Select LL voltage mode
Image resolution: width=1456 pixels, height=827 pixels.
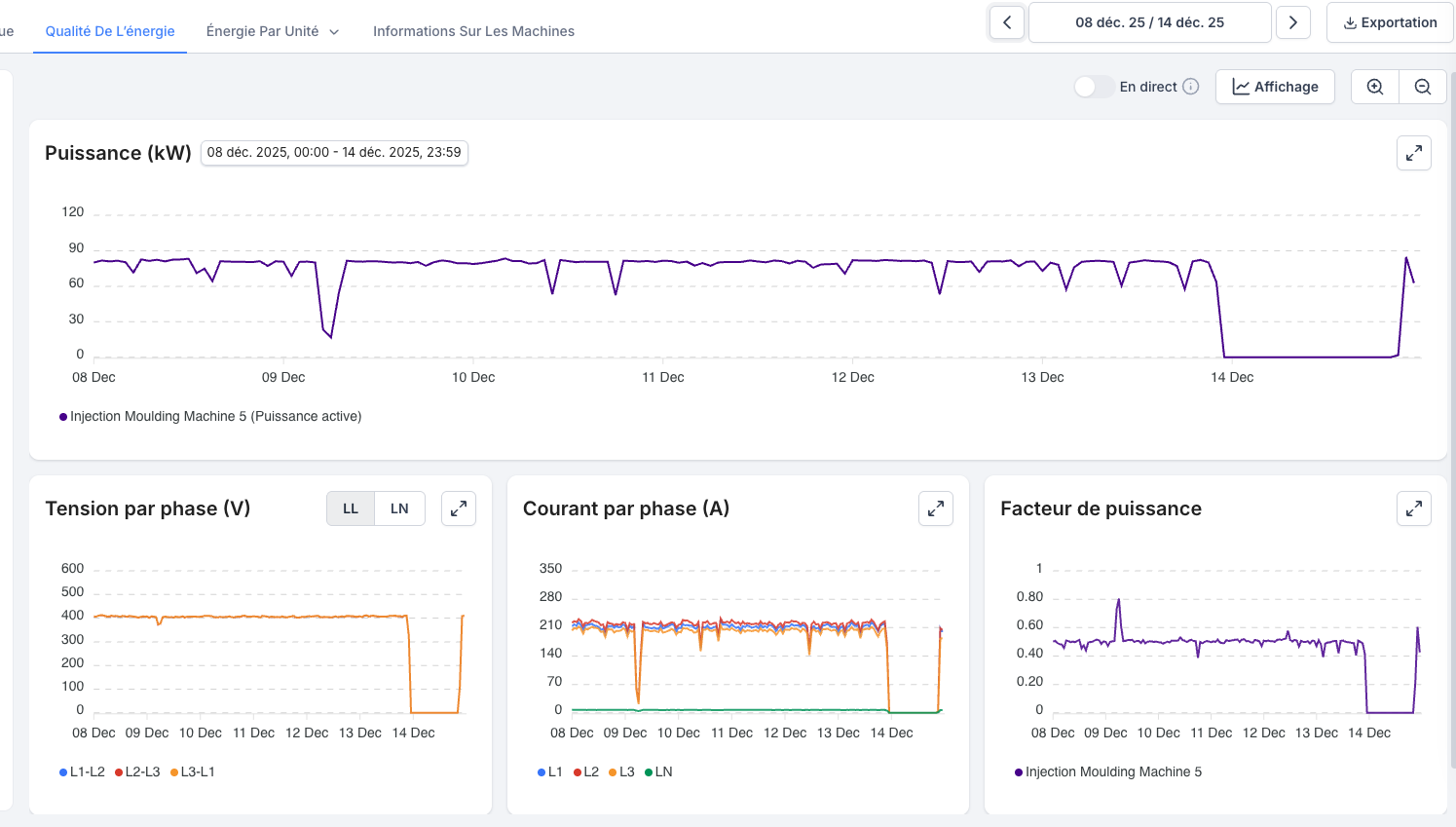(x=351, y=508)
